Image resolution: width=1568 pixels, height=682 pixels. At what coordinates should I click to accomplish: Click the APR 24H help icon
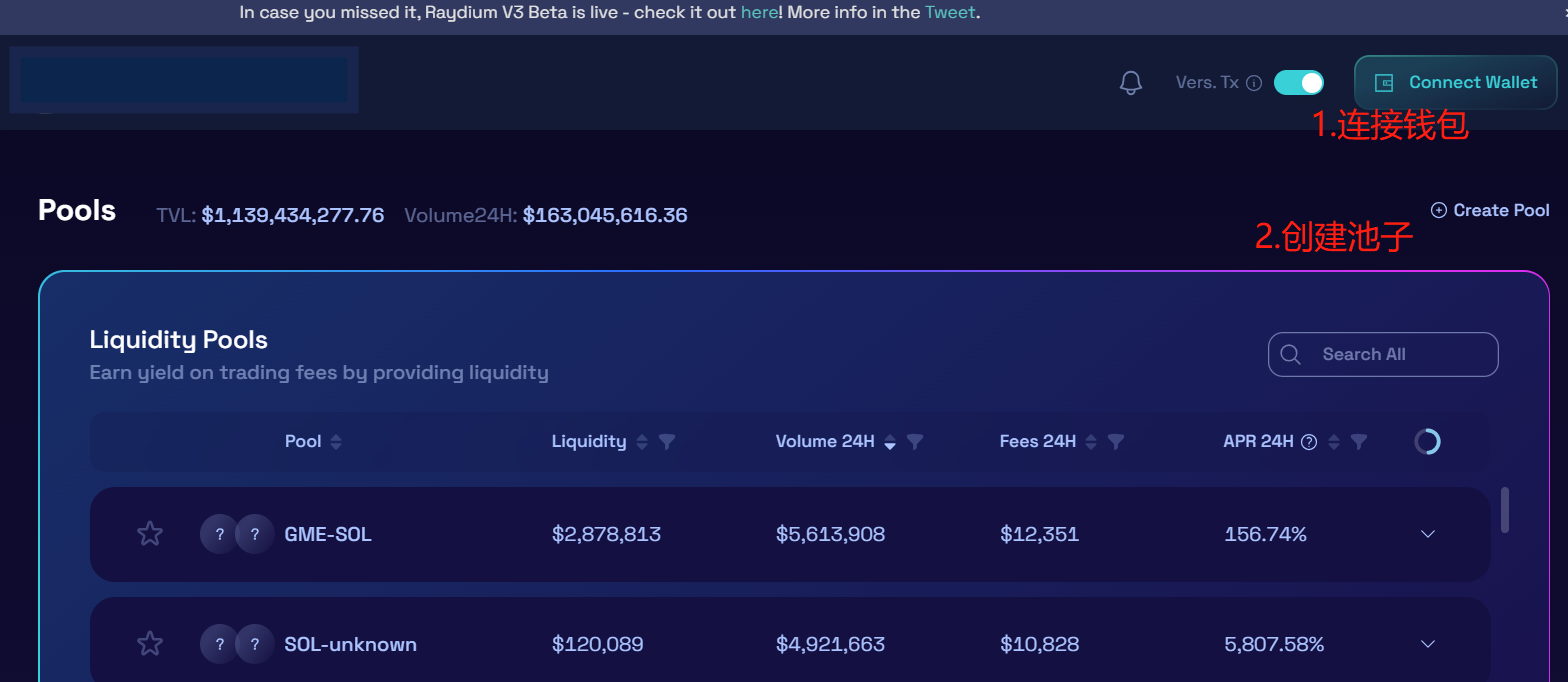(x=1308, y=442)
